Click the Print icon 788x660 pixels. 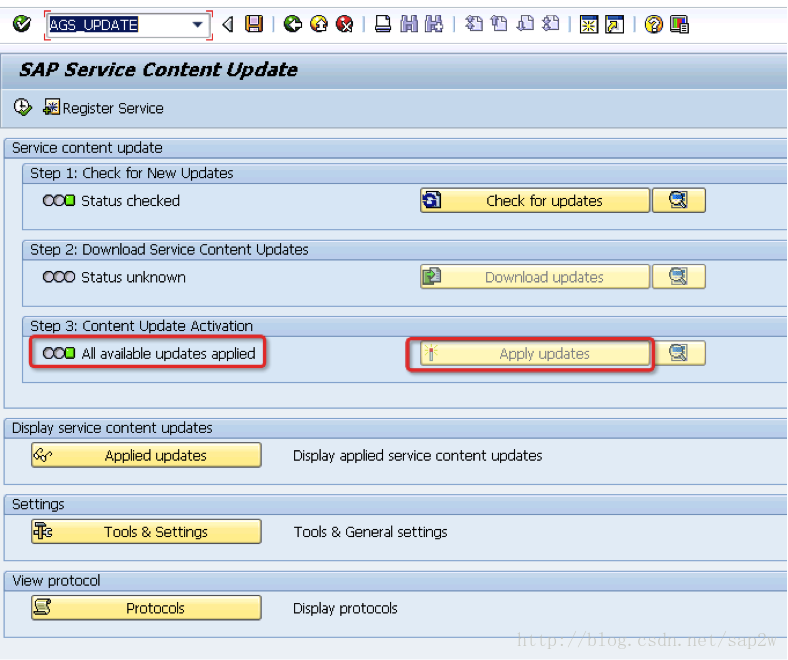coord(383,24)
